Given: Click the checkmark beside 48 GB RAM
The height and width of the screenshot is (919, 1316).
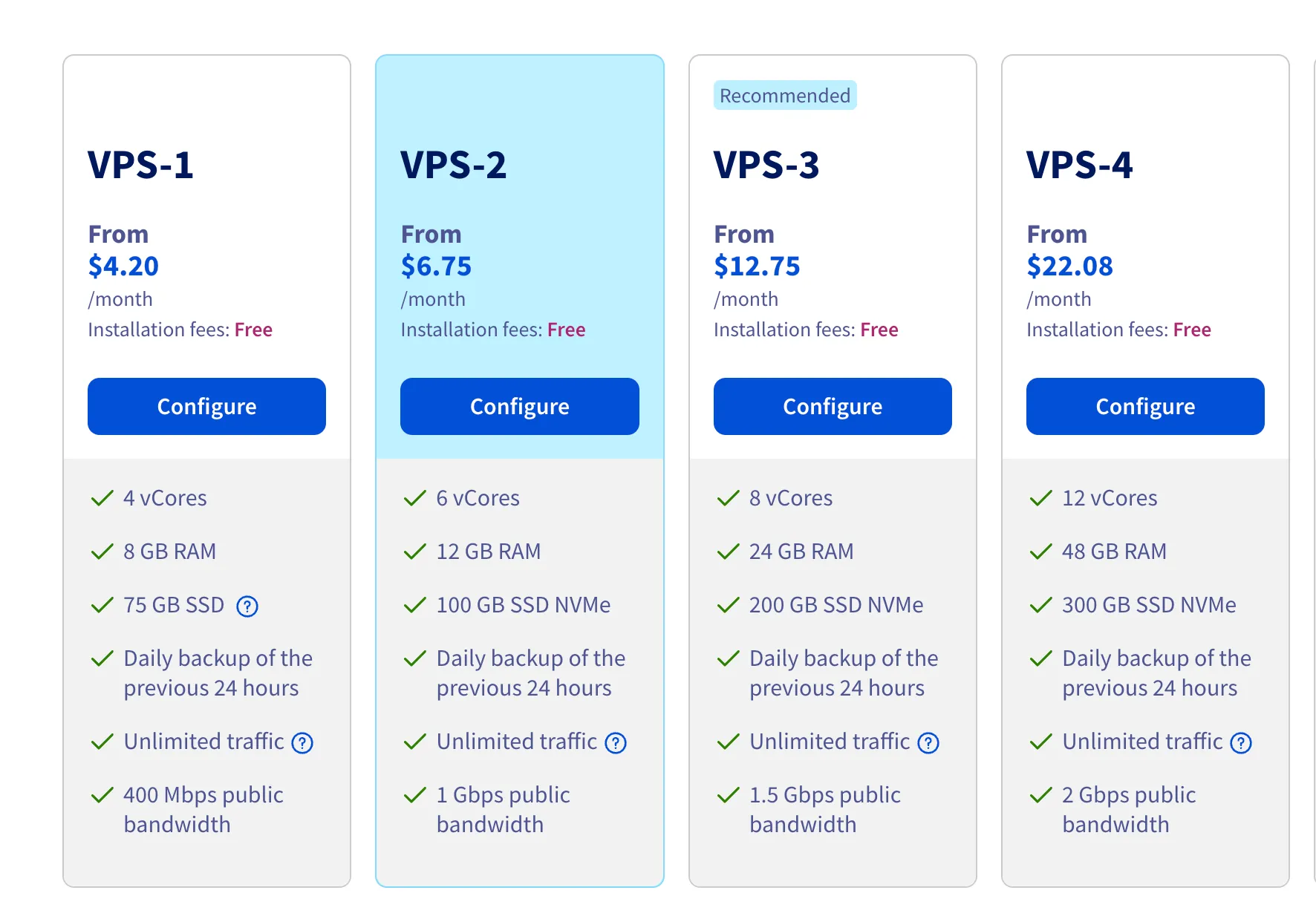Looking at the screenshot, I should coord(1040,552).
